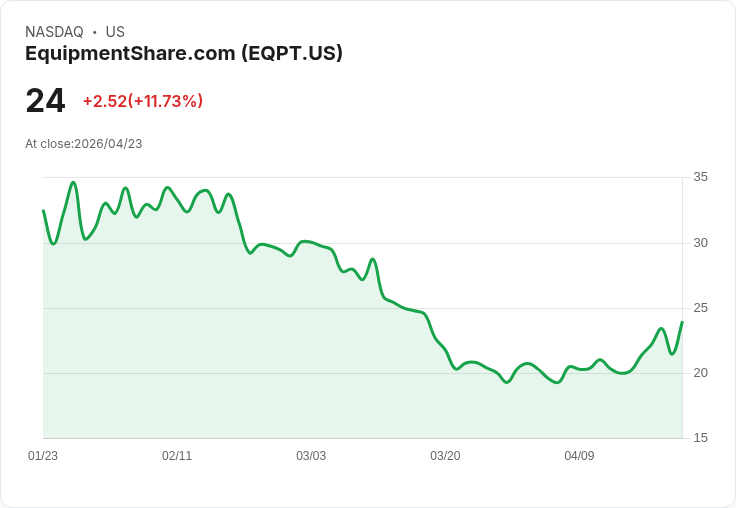Select the 20 price axis label
The height and width of the screenshot is (508, 736).
[700, 373]
